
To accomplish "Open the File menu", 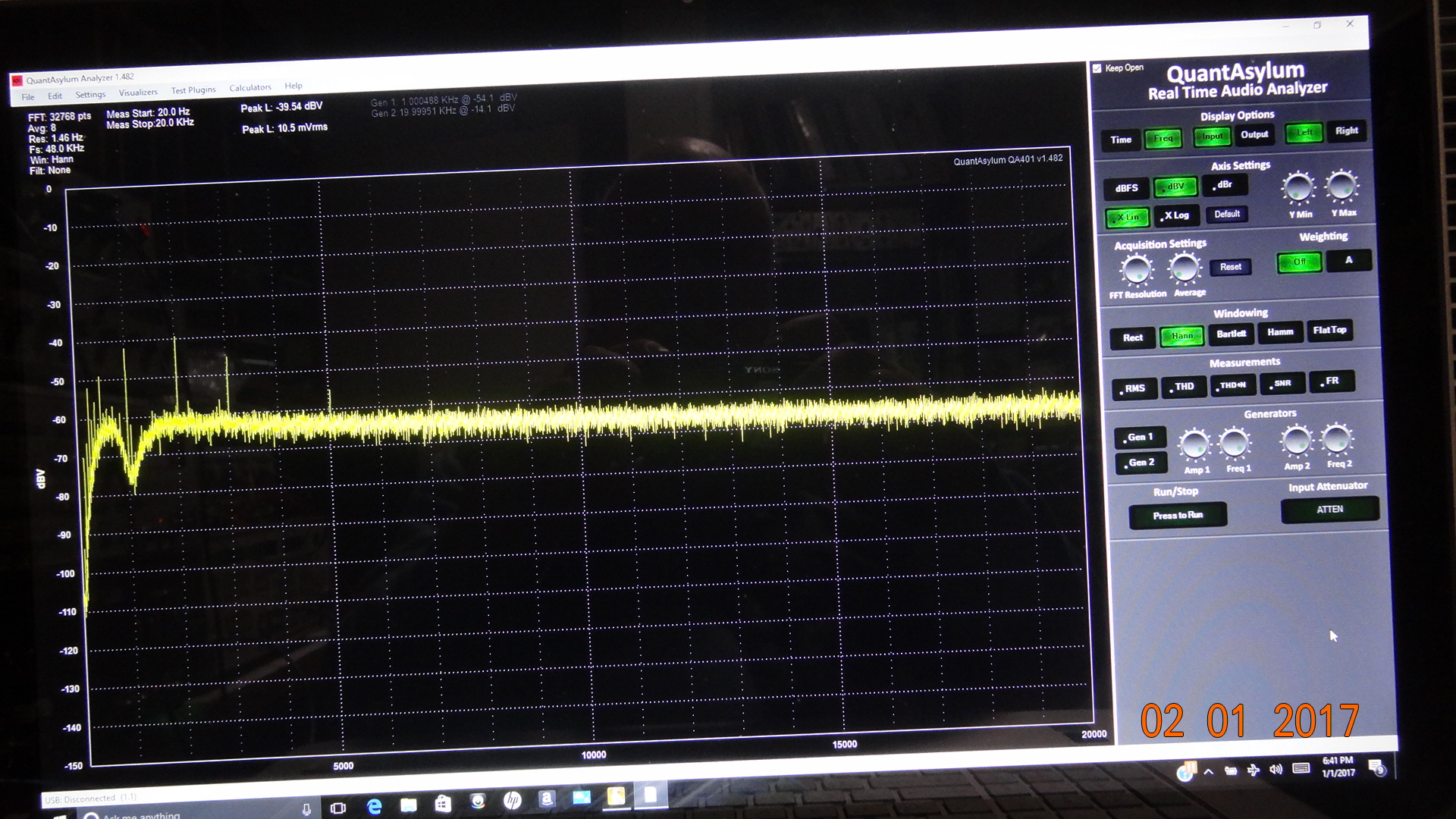I will point(28,97).
